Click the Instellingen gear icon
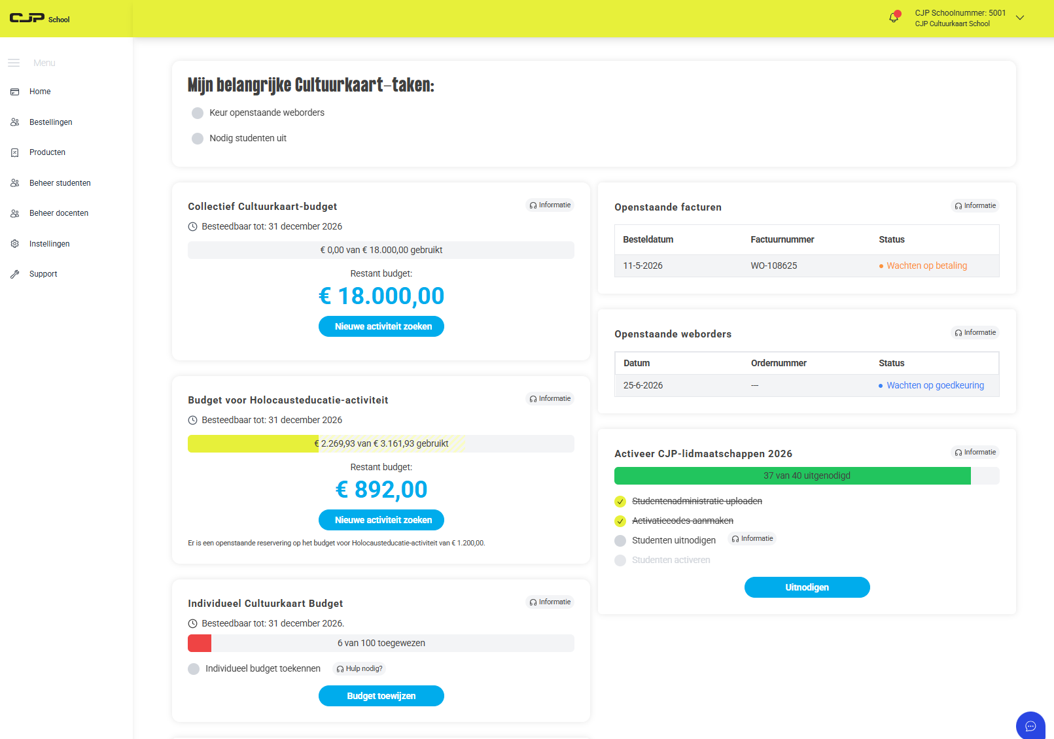 15,243
